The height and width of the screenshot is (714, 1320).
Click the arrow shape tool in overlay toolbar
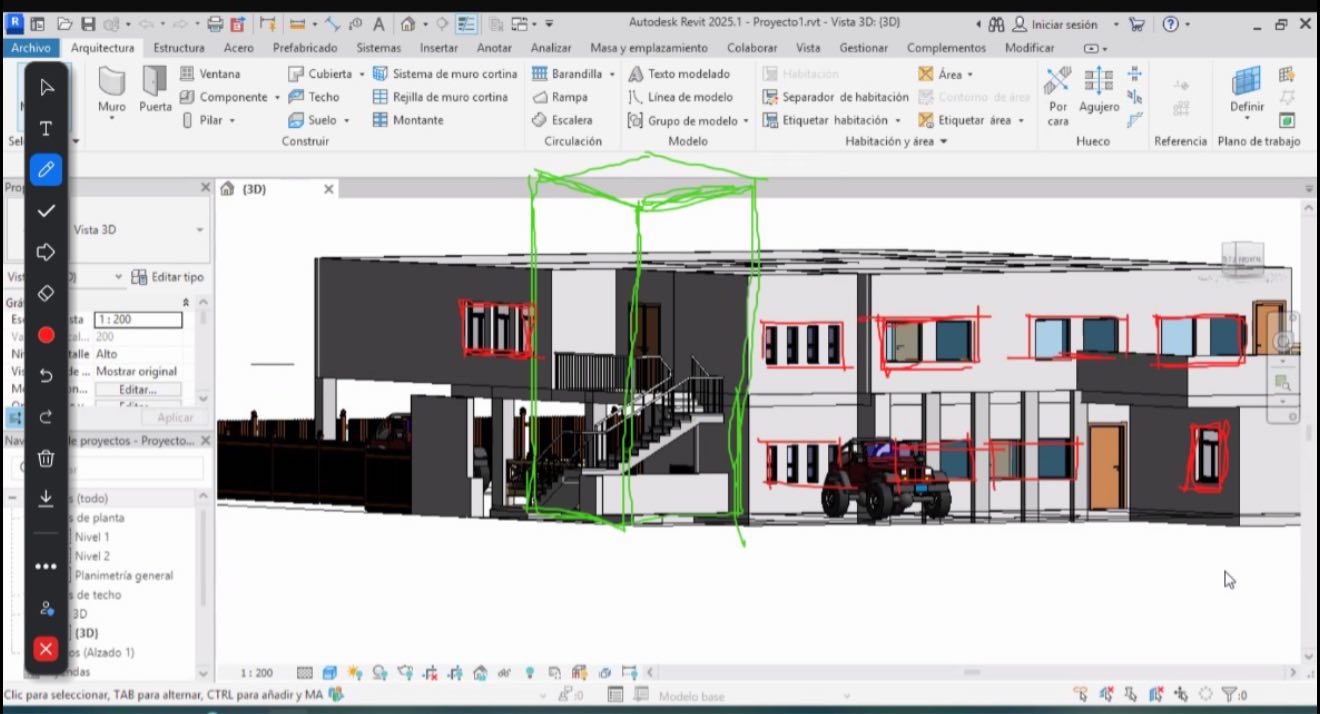(46, 252)
